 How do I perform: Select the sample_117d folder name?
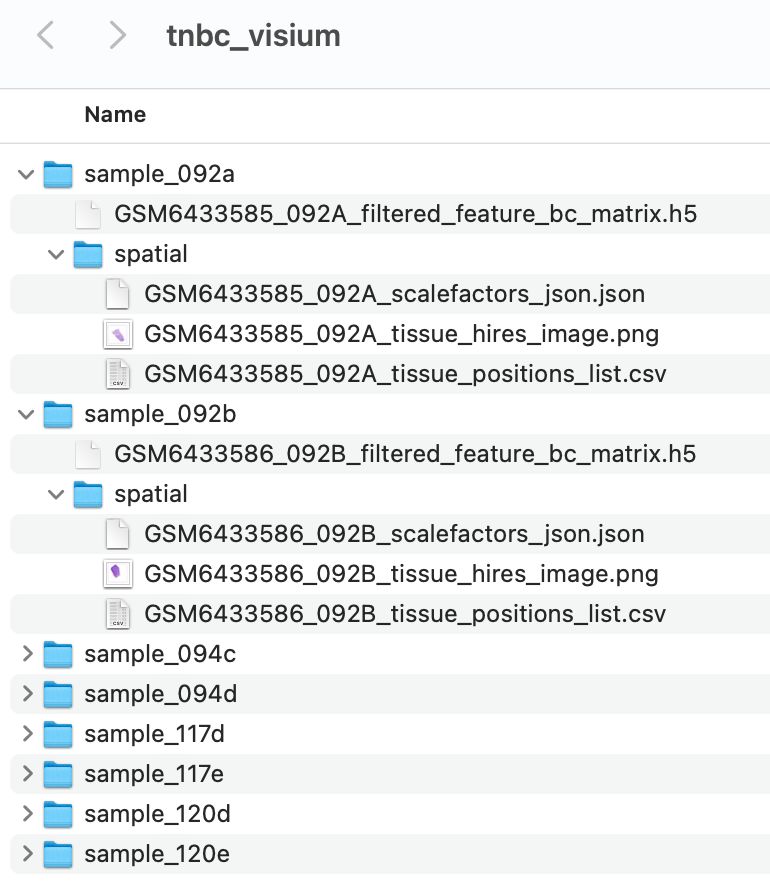coord(154,734)
